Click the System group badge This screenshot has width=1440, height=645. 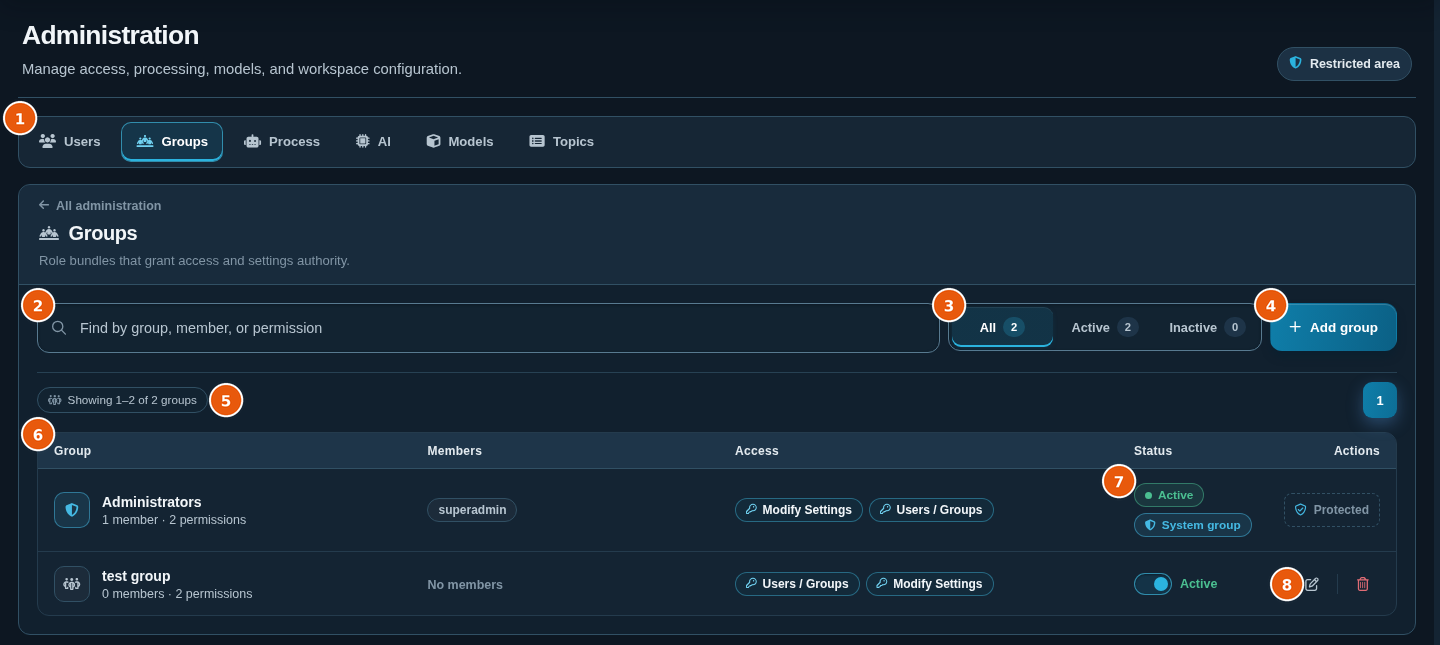(x=1193, y=525)
